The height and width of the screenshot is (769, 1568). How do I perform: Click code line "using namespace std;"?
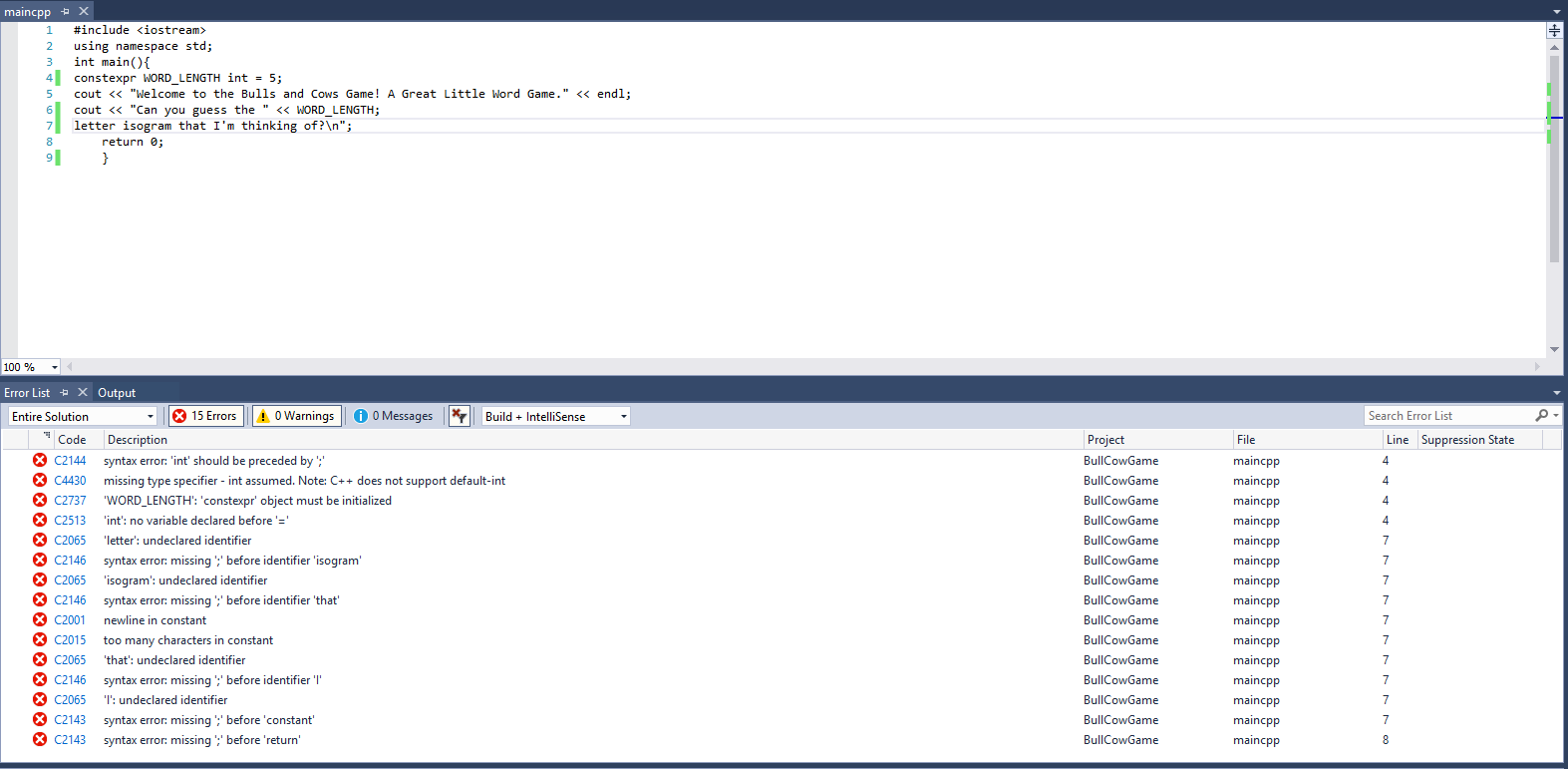(x=143, y=46)
